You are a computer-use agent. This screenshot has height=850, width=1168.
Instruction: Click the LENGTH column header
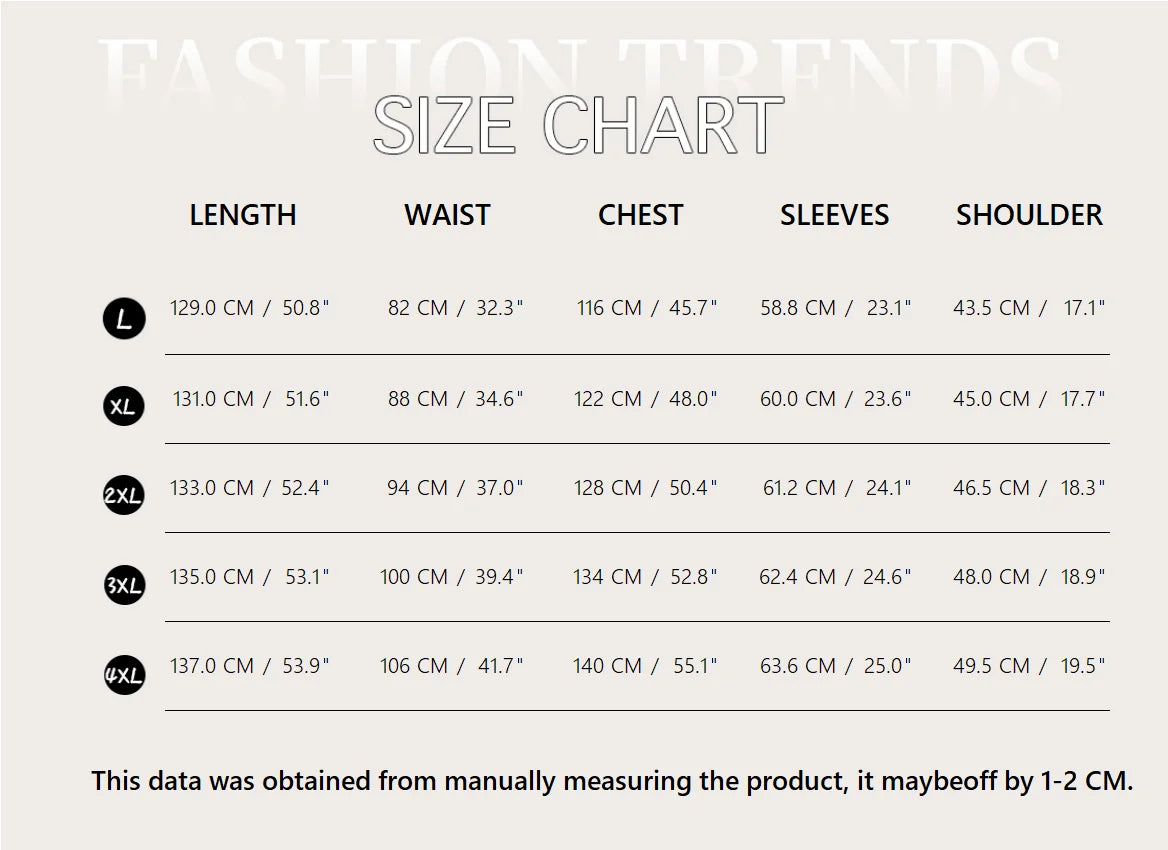coord(243,215)
